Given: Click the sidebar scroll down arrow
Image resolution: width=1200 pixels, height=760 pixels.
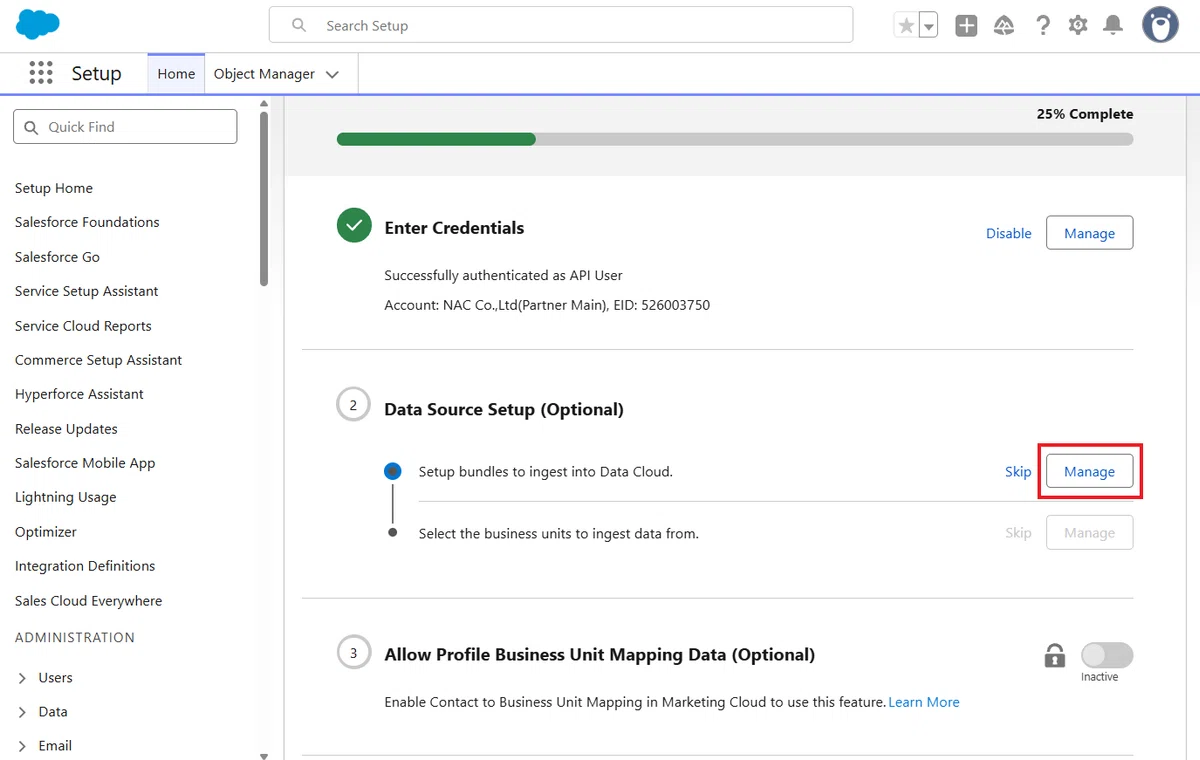Looking at the screenshot, I should click(264, 756).
